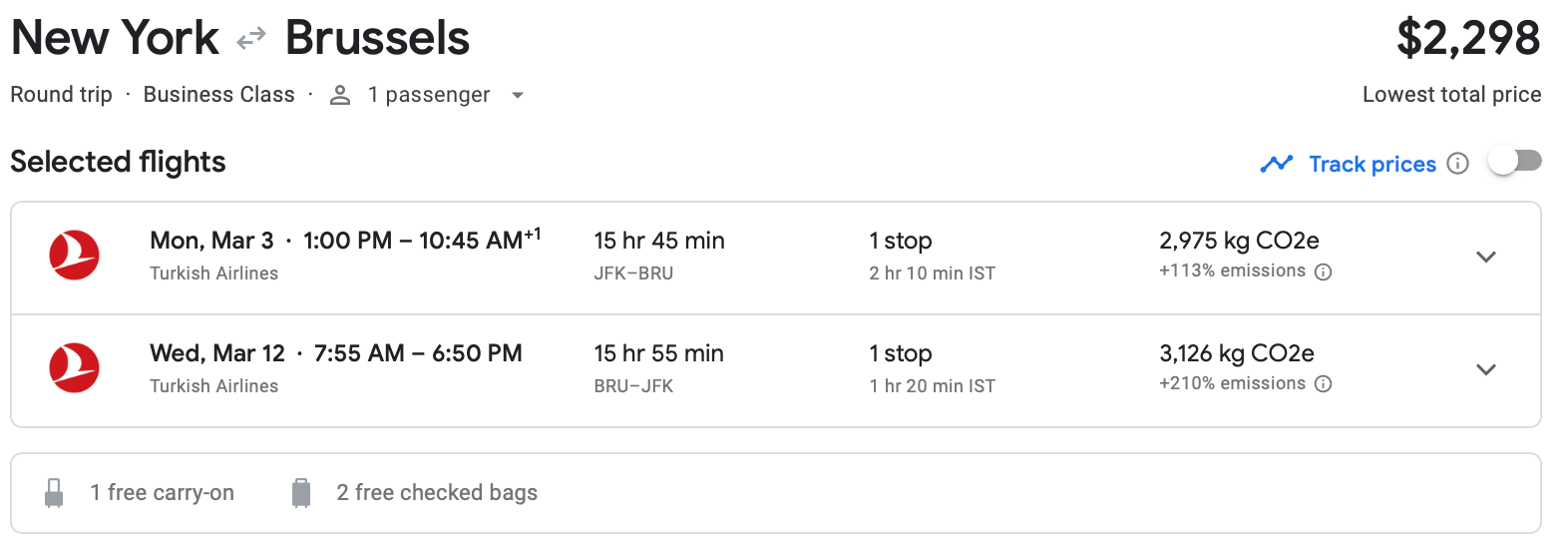Click the Turkish Airlines logo for Mar 3 flight
The height and width of the screenshot is (547, 1568).
[75, 256]
